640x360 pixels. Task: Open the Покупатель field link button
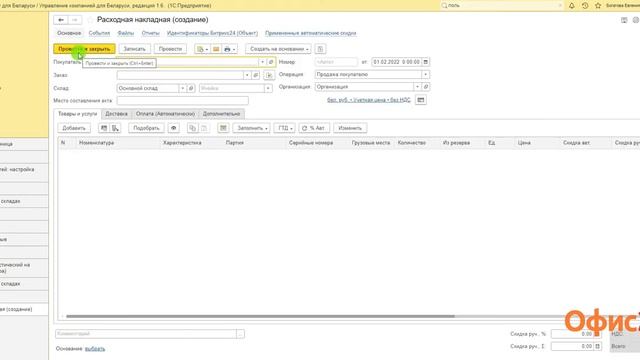271,62
